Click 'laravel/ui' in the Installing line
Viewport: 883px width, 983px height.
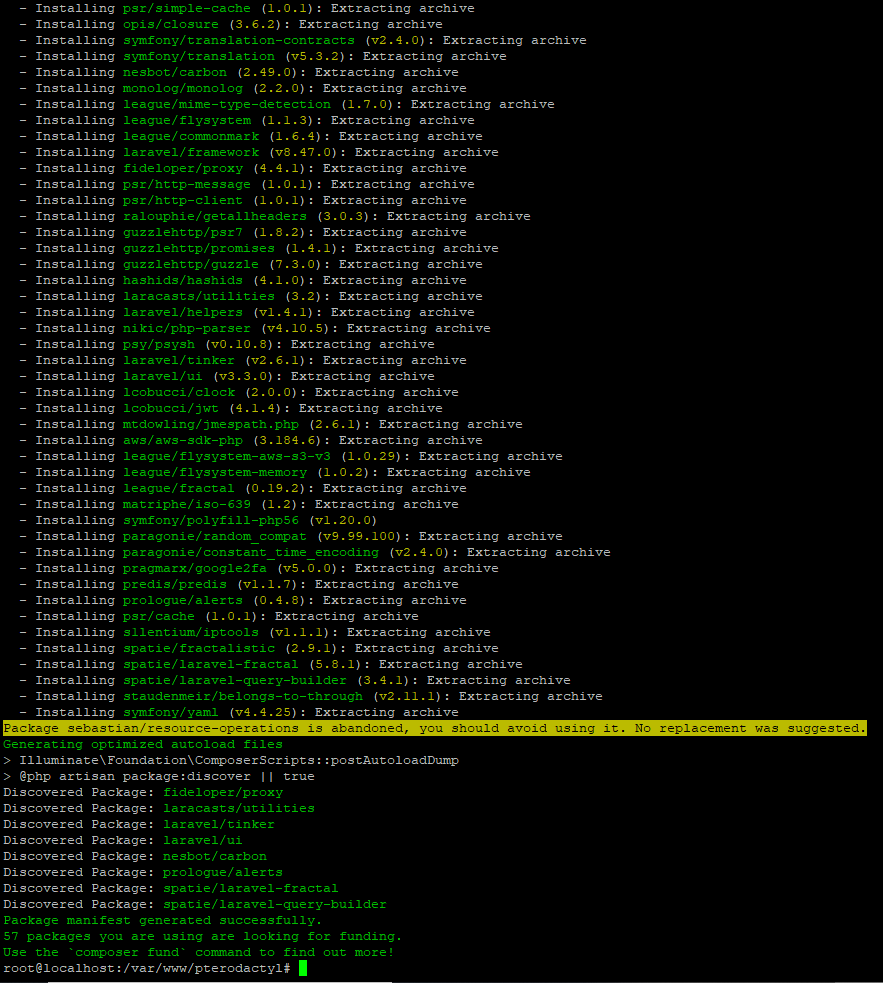pyautogui.click(x=162, y=376)
